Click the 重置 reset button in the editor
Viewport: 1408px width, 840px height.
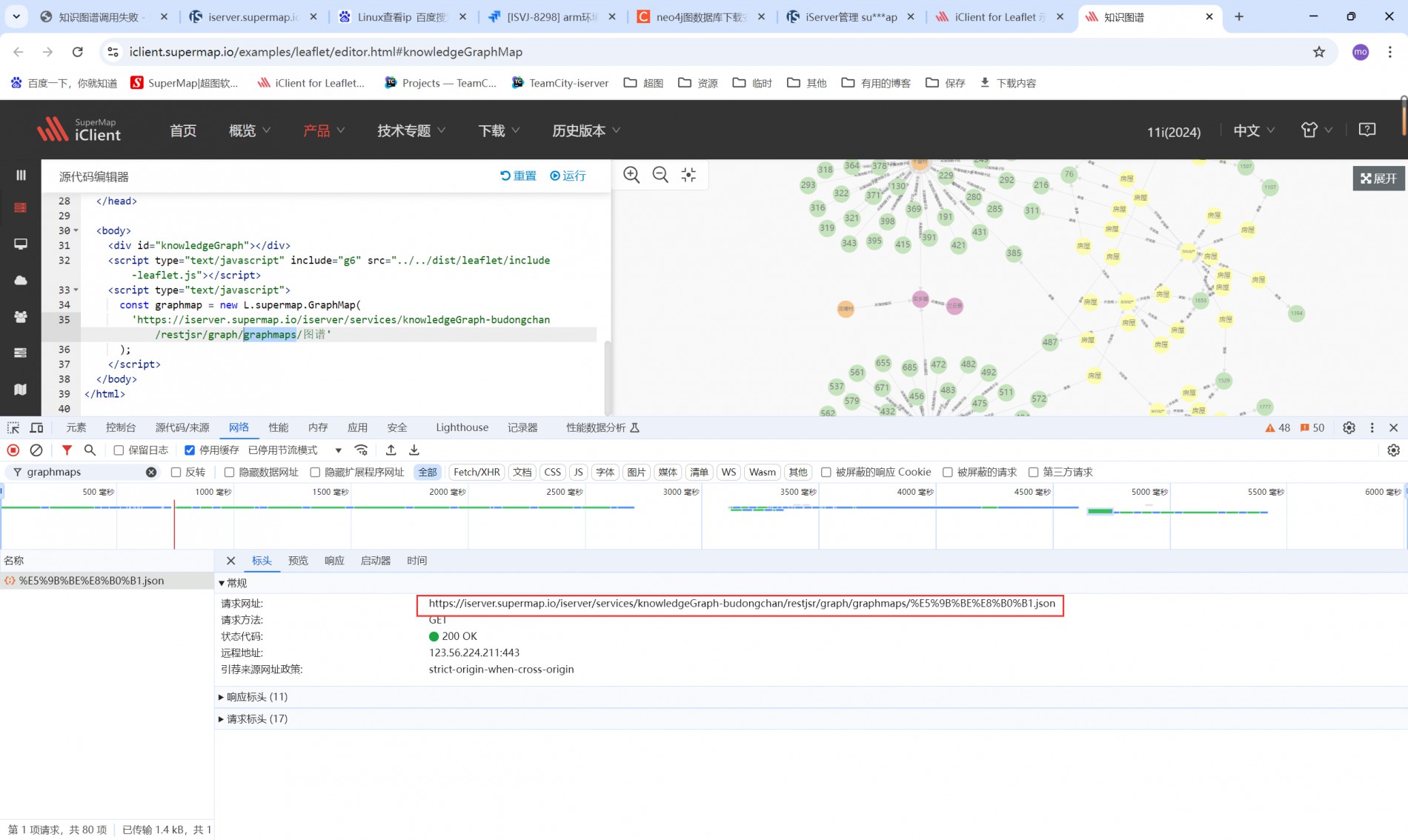pyautogui.click(x=518, y=176)
